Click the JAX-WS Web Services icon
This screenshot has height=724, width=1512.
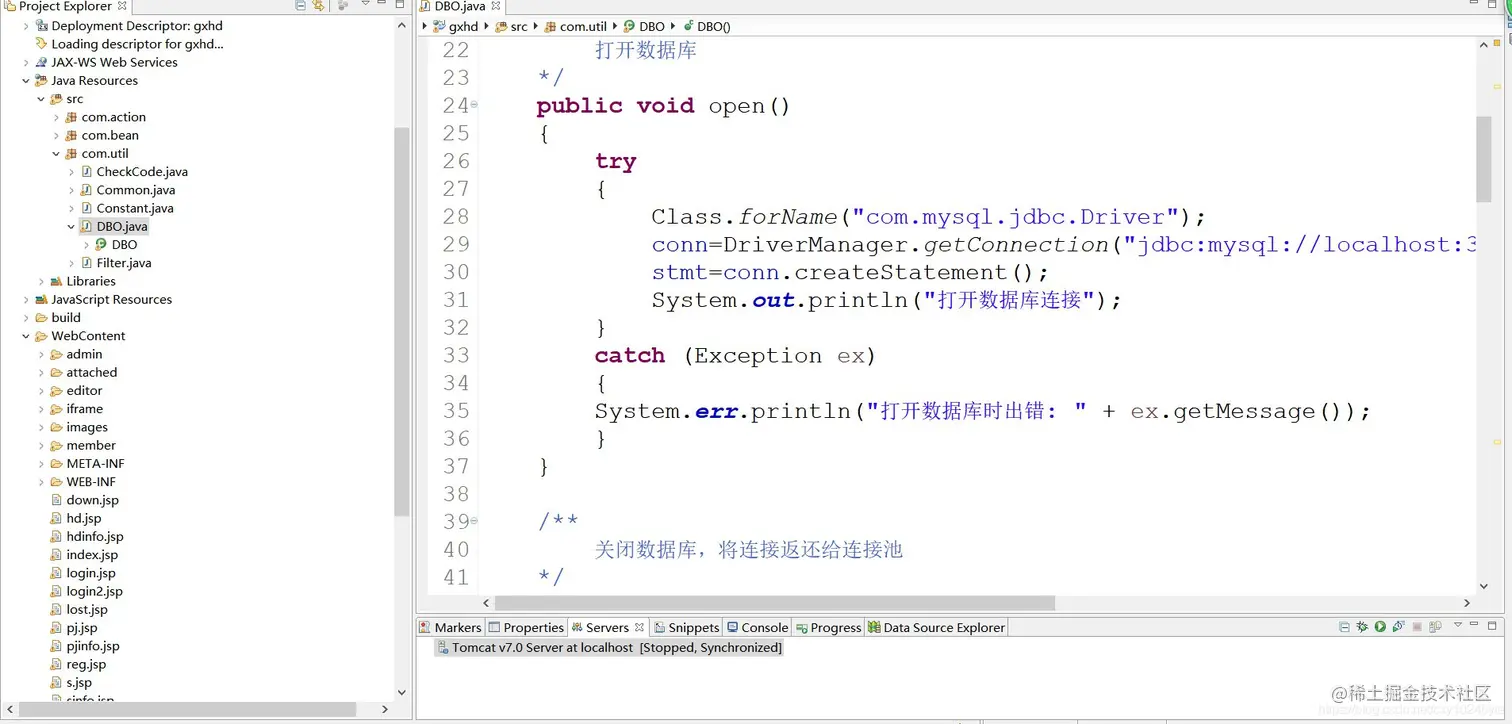click(41, 62)
